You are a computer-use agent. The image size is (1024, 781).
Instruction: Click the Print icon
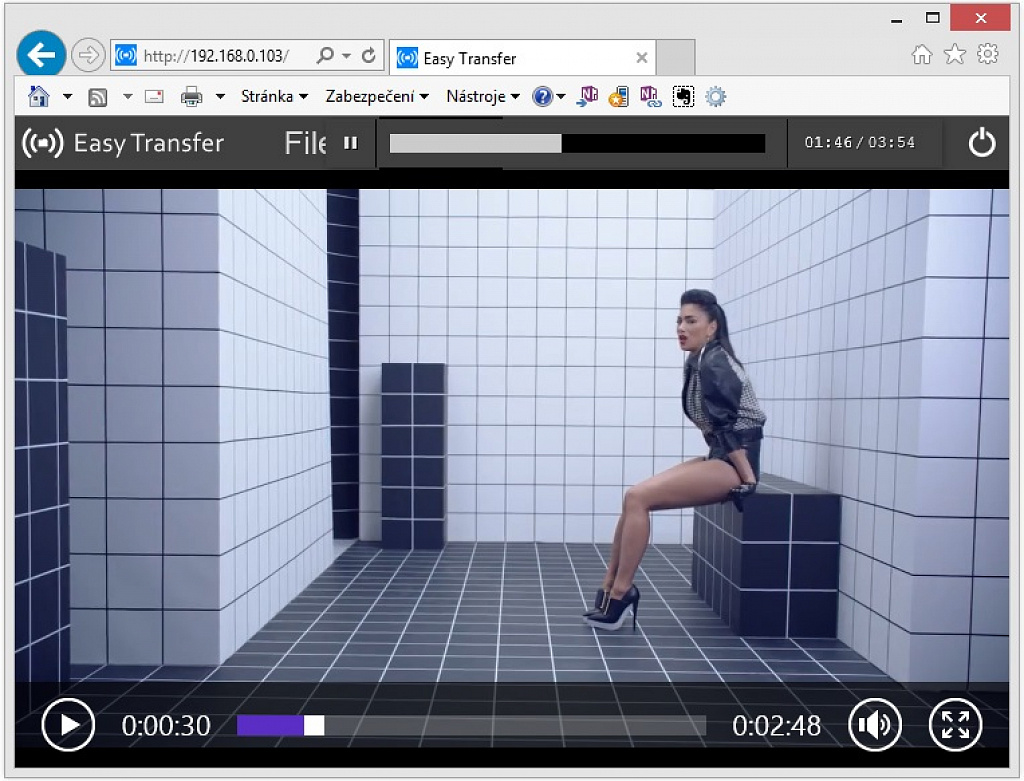pyautogui.click(x=191, y=97)
